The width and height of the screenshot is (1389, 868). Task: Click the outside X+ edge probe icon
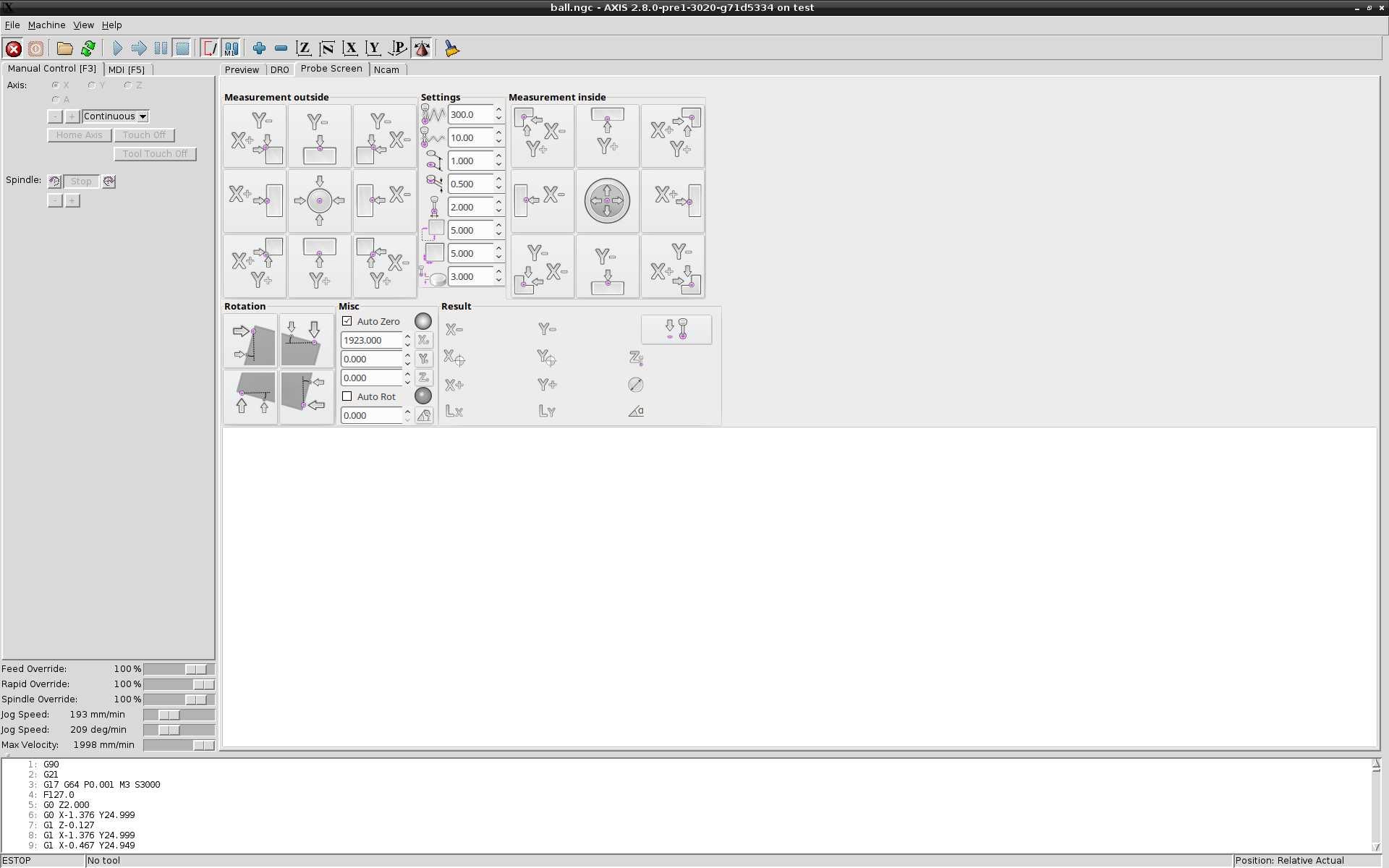coord(254,201)
